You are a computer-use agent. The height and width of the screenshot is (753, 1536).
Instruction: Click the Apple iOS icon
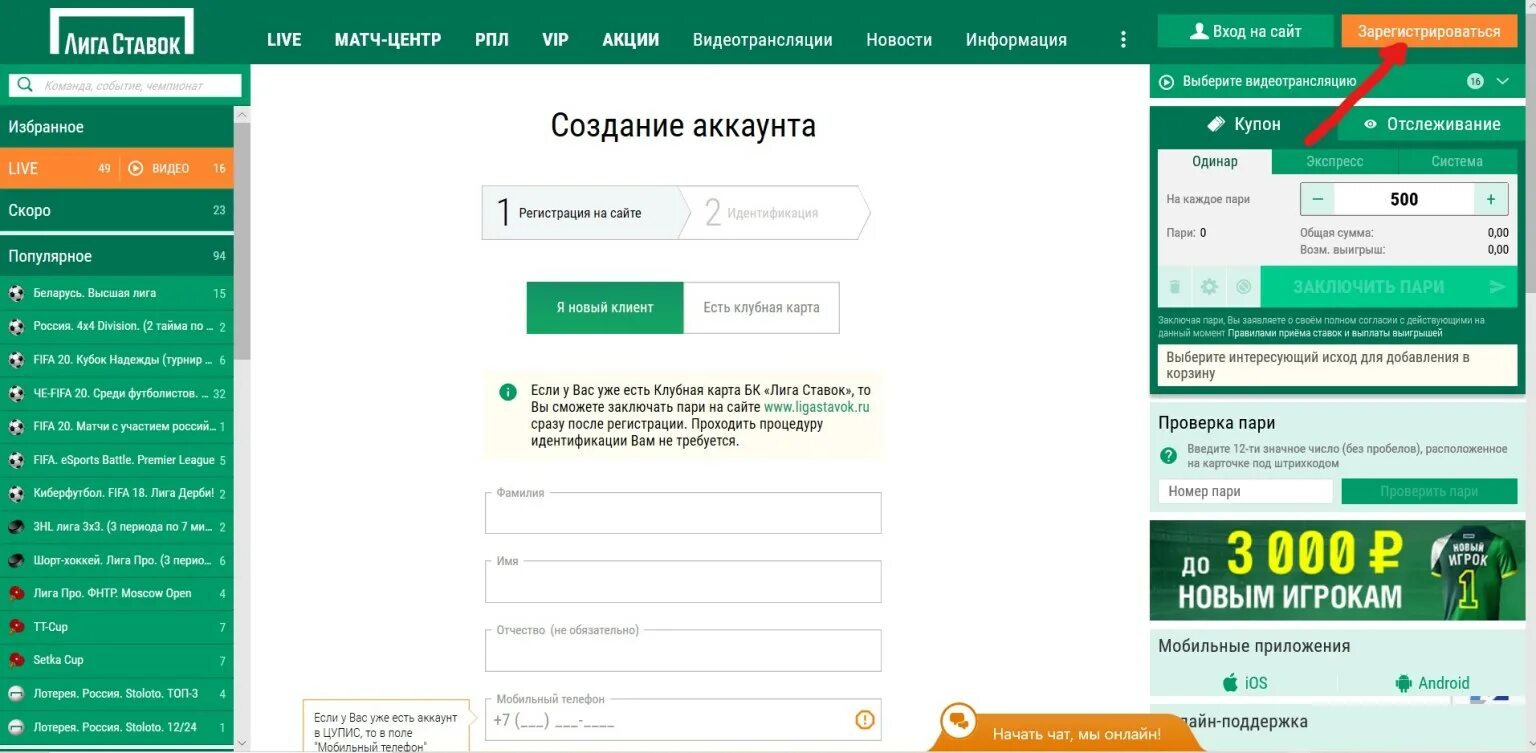coord(1230,683)
